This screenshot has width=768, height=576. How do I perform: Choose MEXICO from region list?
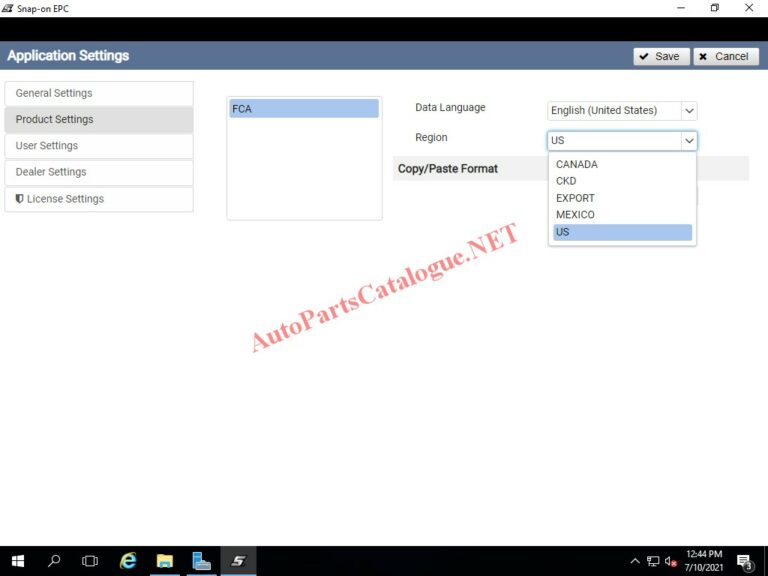622,215
